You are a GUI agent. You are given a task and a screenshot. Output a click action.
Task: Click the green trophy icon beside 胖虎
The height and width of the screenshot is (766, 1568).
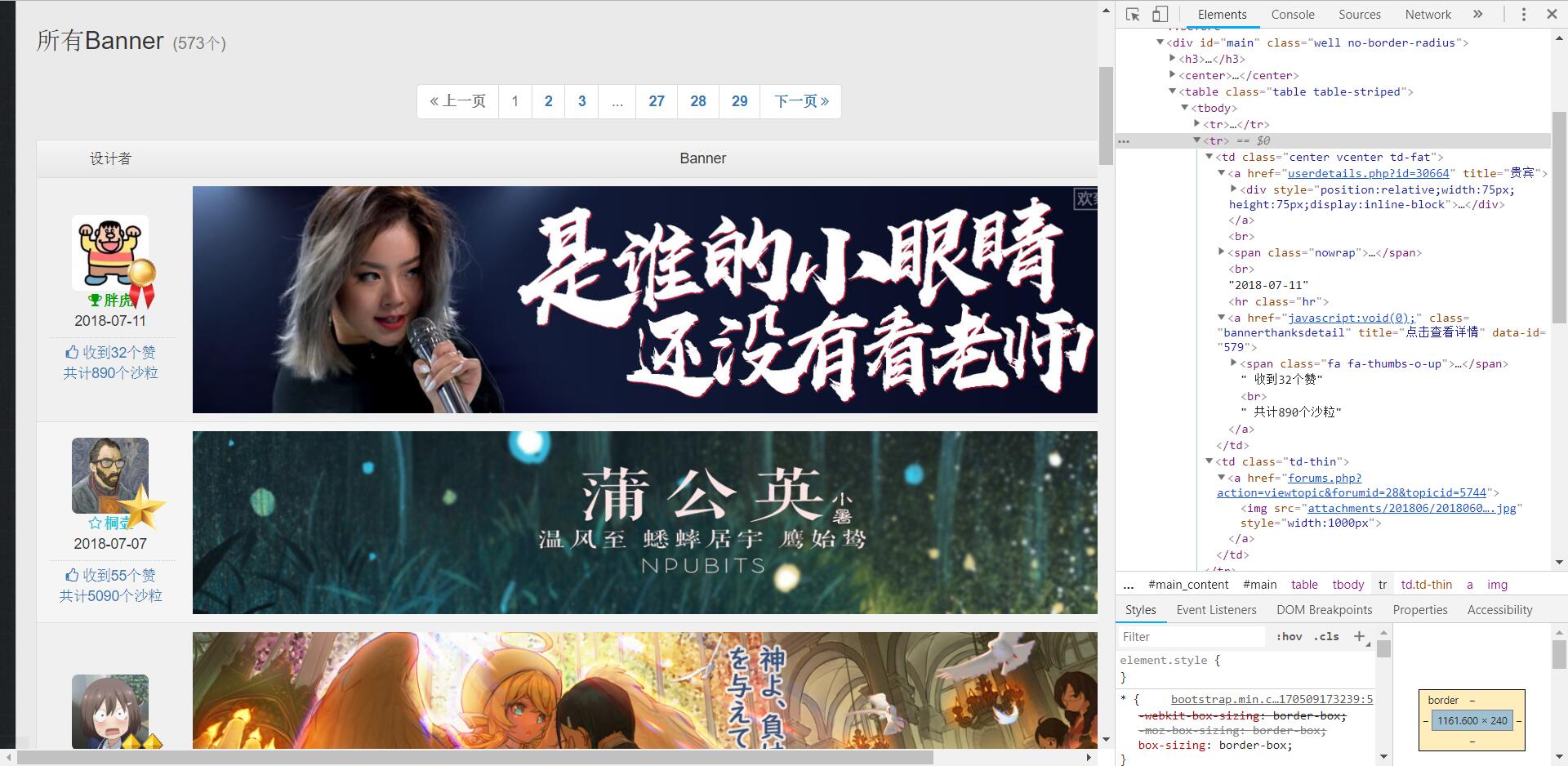coord(95,301)
